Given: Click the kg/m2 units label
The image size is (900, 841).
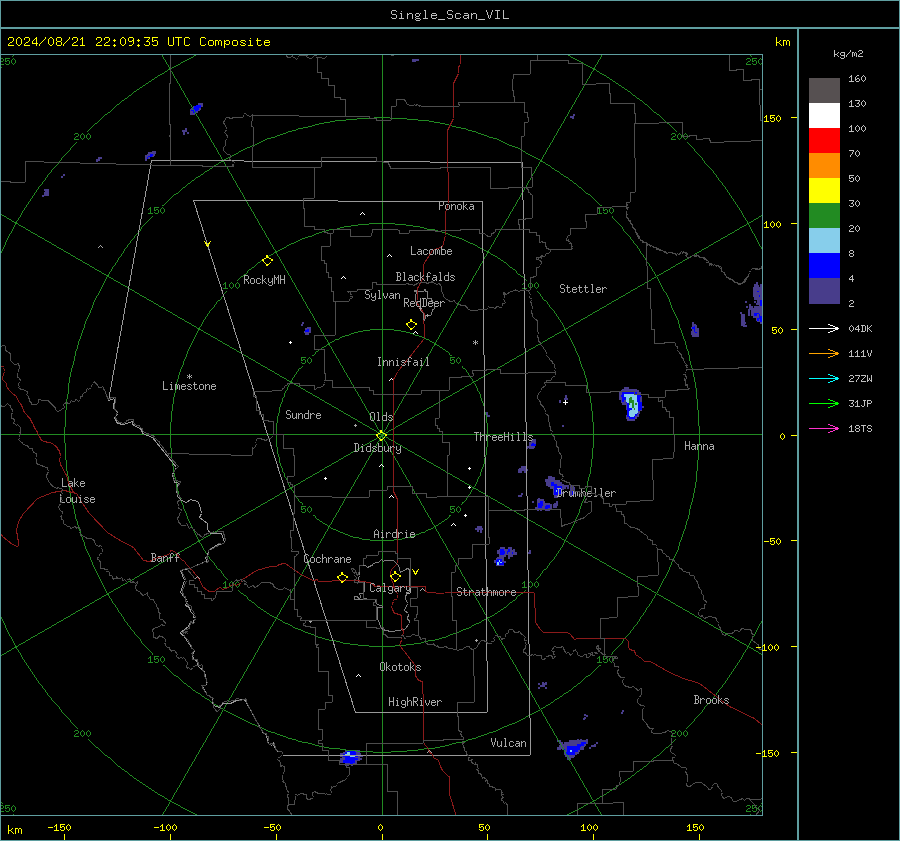Looking at the screenshot, I should tap(848, 54).
